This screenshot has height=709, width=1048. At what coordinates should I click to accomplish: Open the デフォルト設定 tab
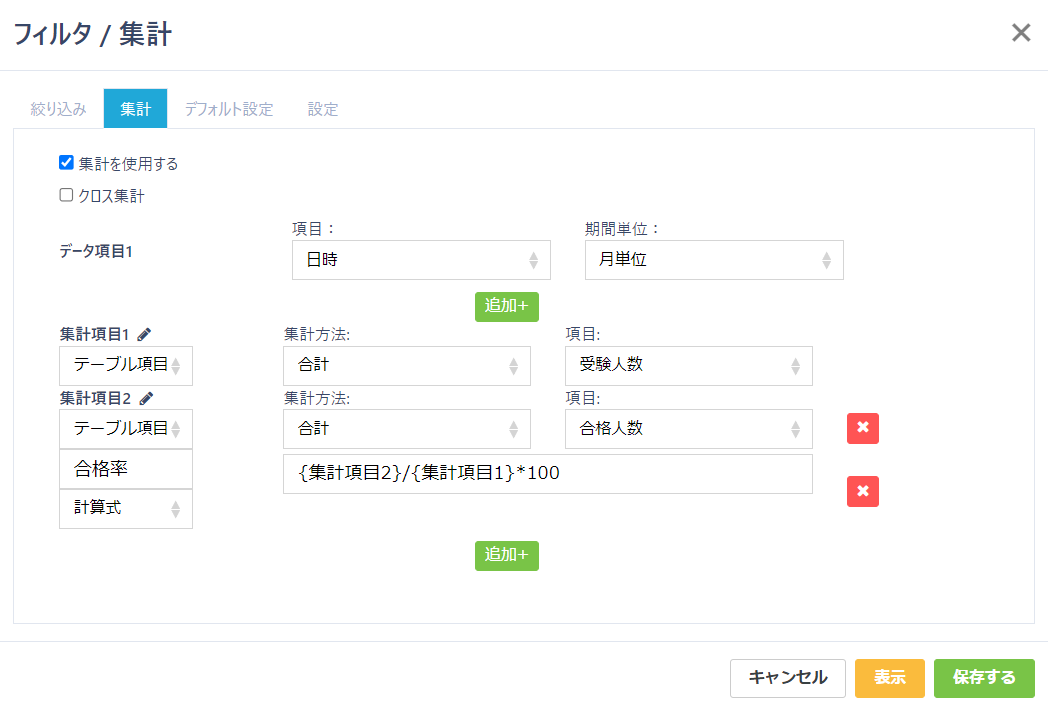pyautogui.click(x=228, y=109)
